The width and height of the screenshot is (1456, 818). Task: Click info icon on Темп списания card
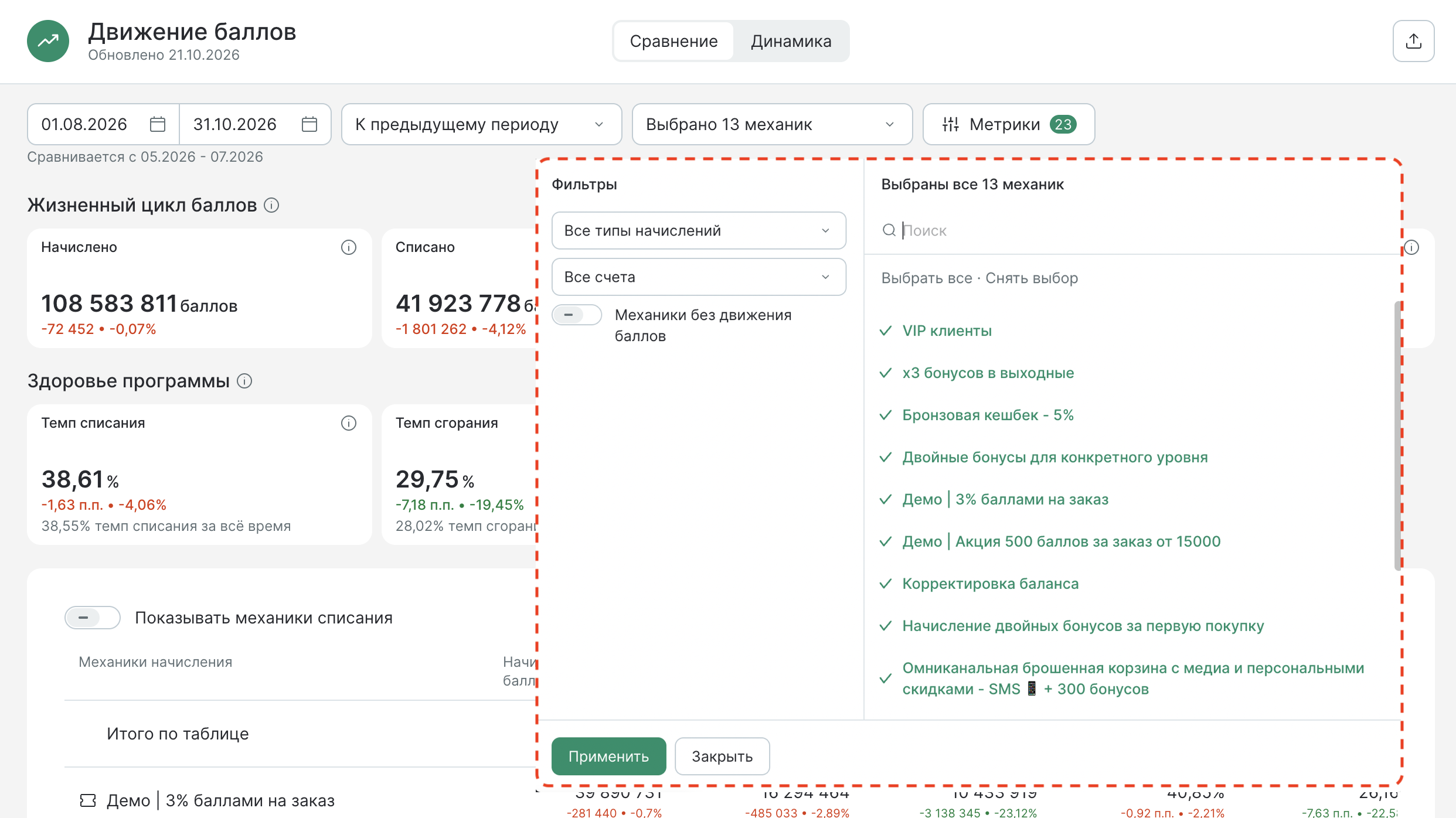[x=349, y=423]
